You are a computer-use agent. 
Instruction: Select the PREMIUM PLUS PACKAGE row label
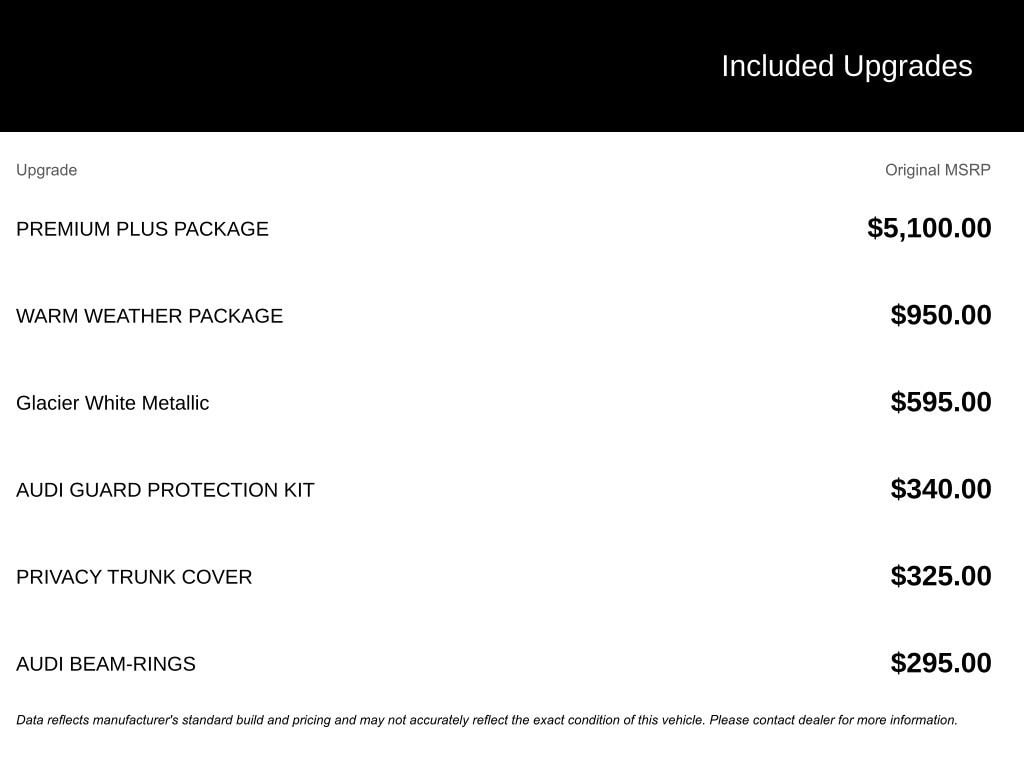point(142,229)
